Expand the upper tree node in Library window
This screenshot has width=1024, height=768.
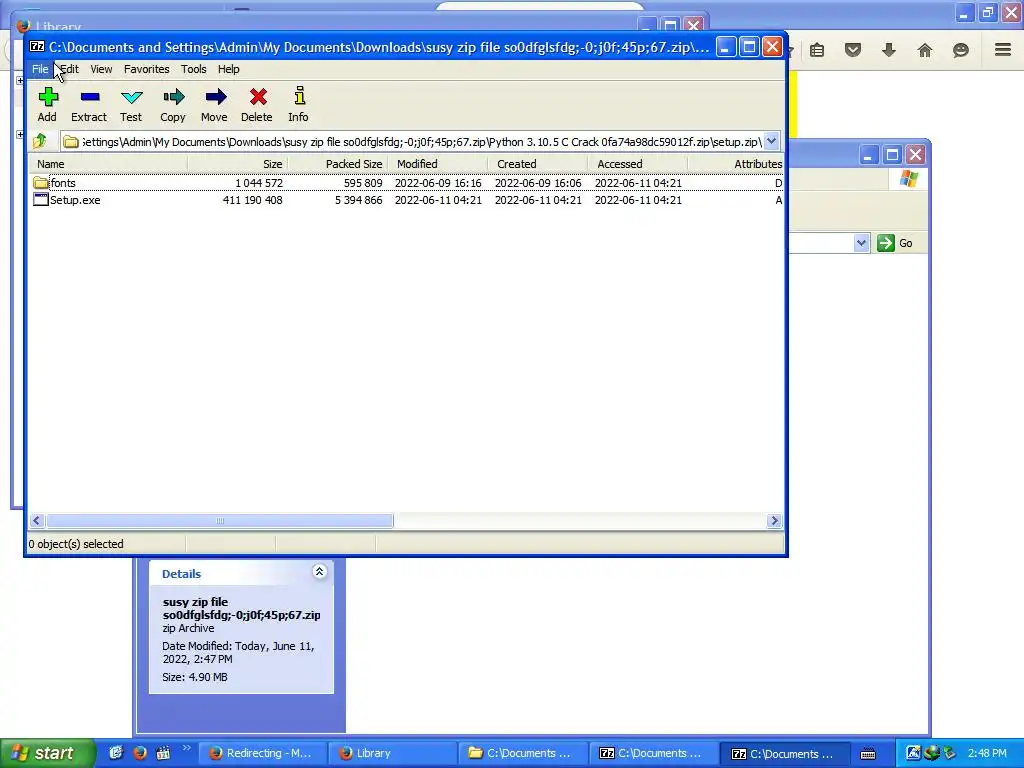pos(20,80)
